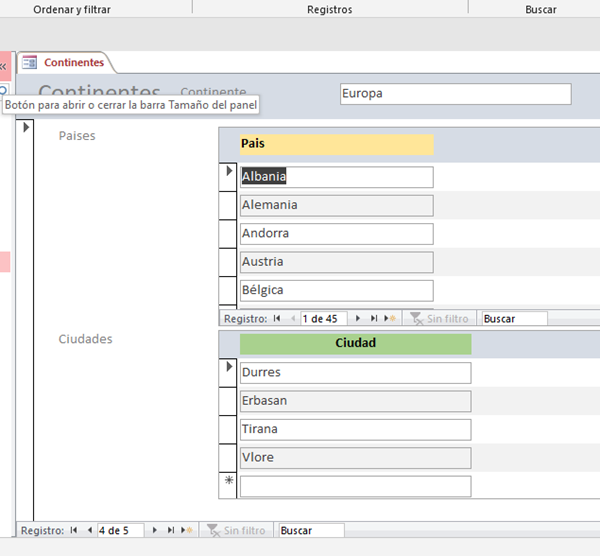Select the Alemania country field
This screenshot has height=556, width=600.
click(336, 205)
